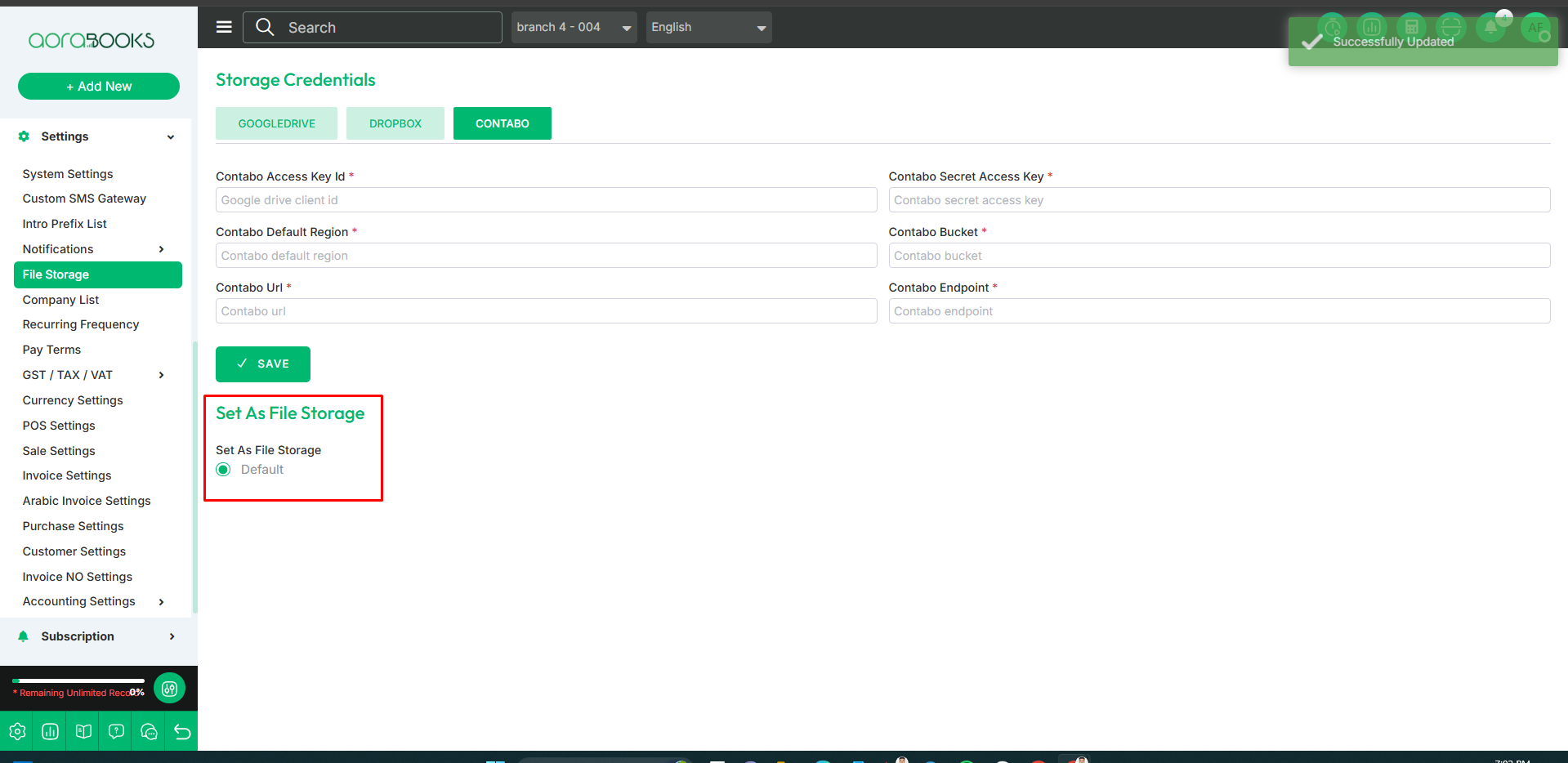Open the chat bubbles icon
1568x763 pixels.
(149, 731)
